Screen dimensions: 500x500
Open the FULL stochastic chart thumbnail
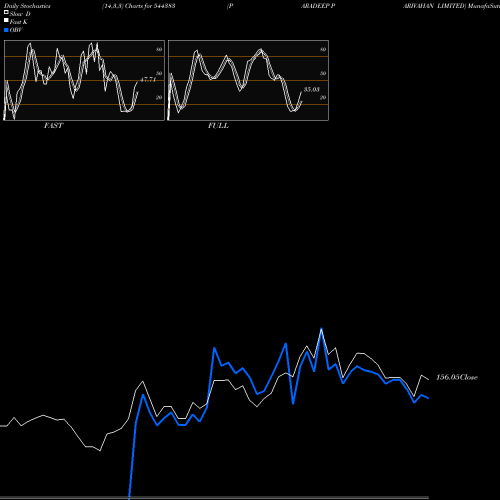tap(248, 80)
